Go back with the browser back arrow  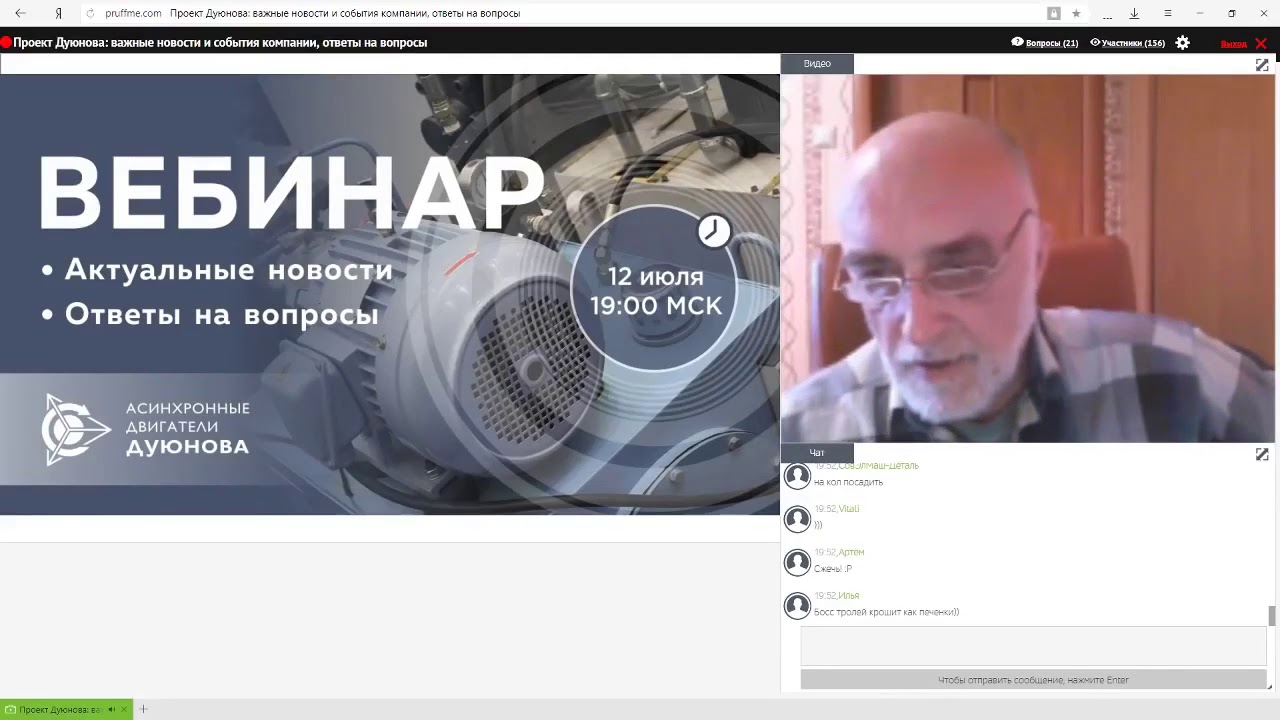coord(20,13)
